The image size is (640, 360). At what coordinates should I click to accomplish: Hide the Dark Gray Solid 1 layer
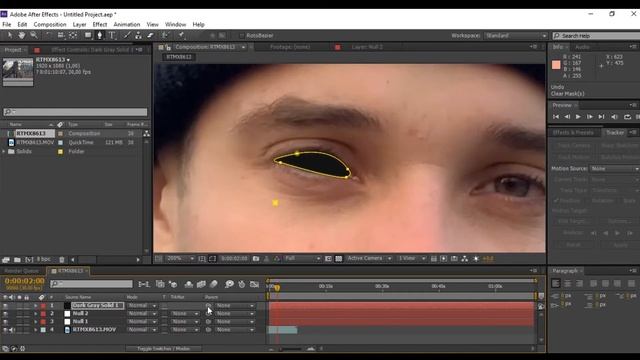5,306
